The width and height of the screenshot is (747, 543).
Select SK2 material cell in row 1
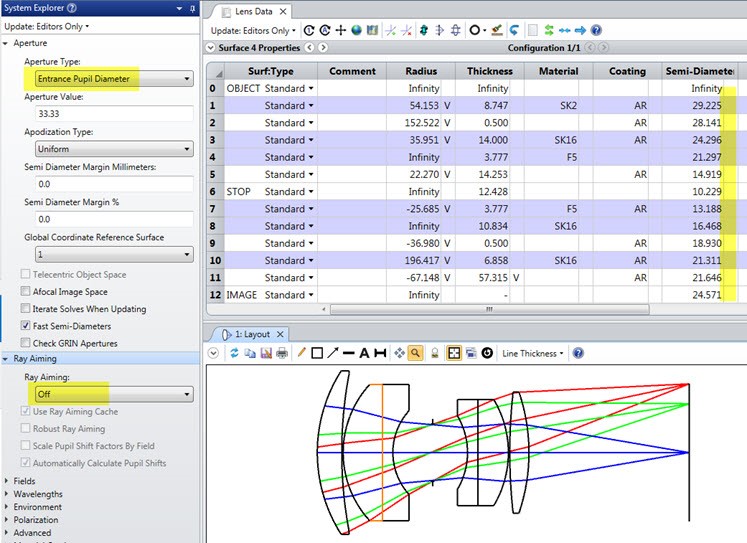(x=558, y=105)
